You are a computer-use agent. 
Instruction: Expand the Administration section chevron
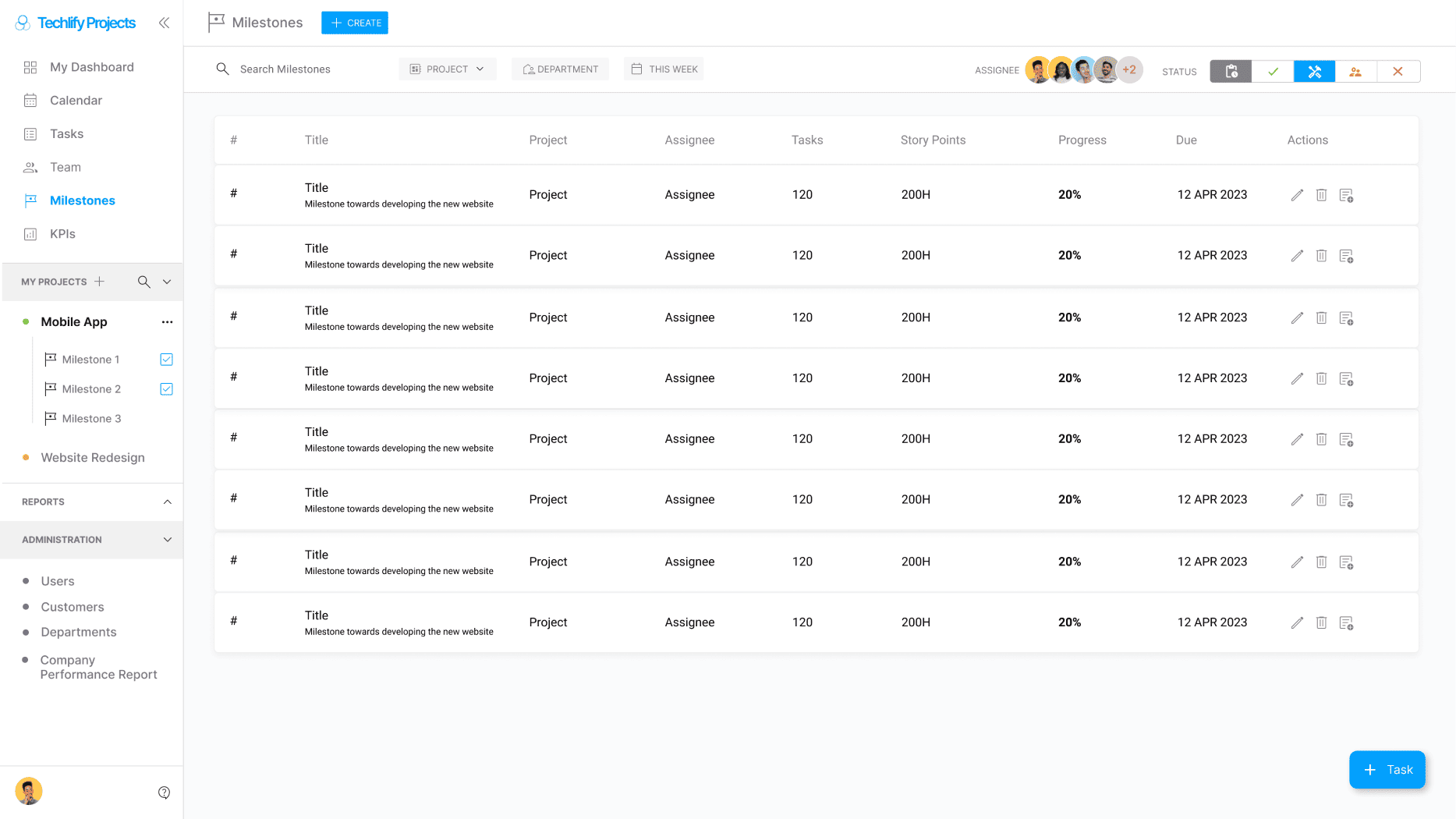click(168, 540)
